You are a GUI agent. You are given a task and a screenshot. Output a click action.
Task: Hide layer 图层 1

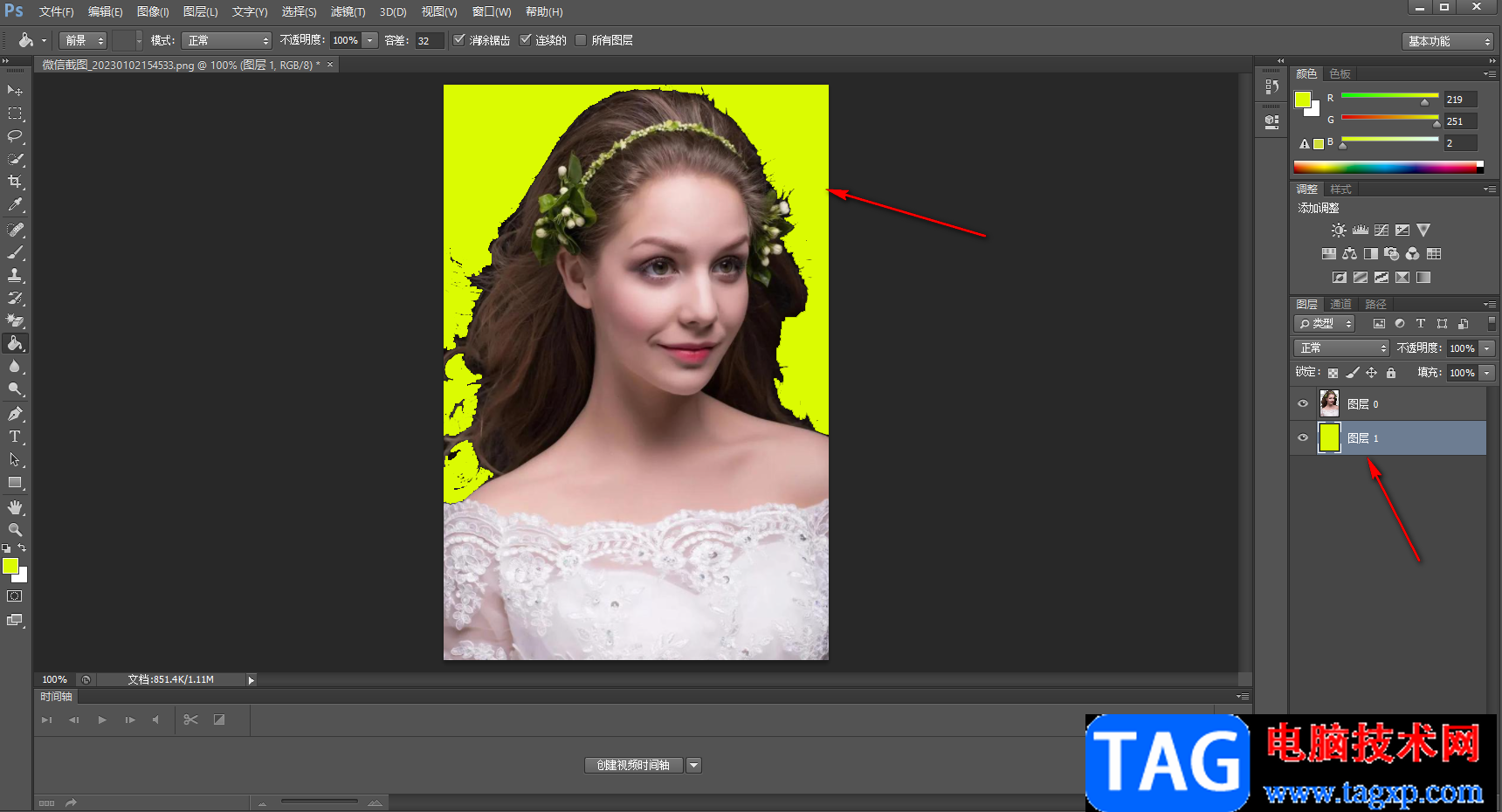coord(1303,437)
